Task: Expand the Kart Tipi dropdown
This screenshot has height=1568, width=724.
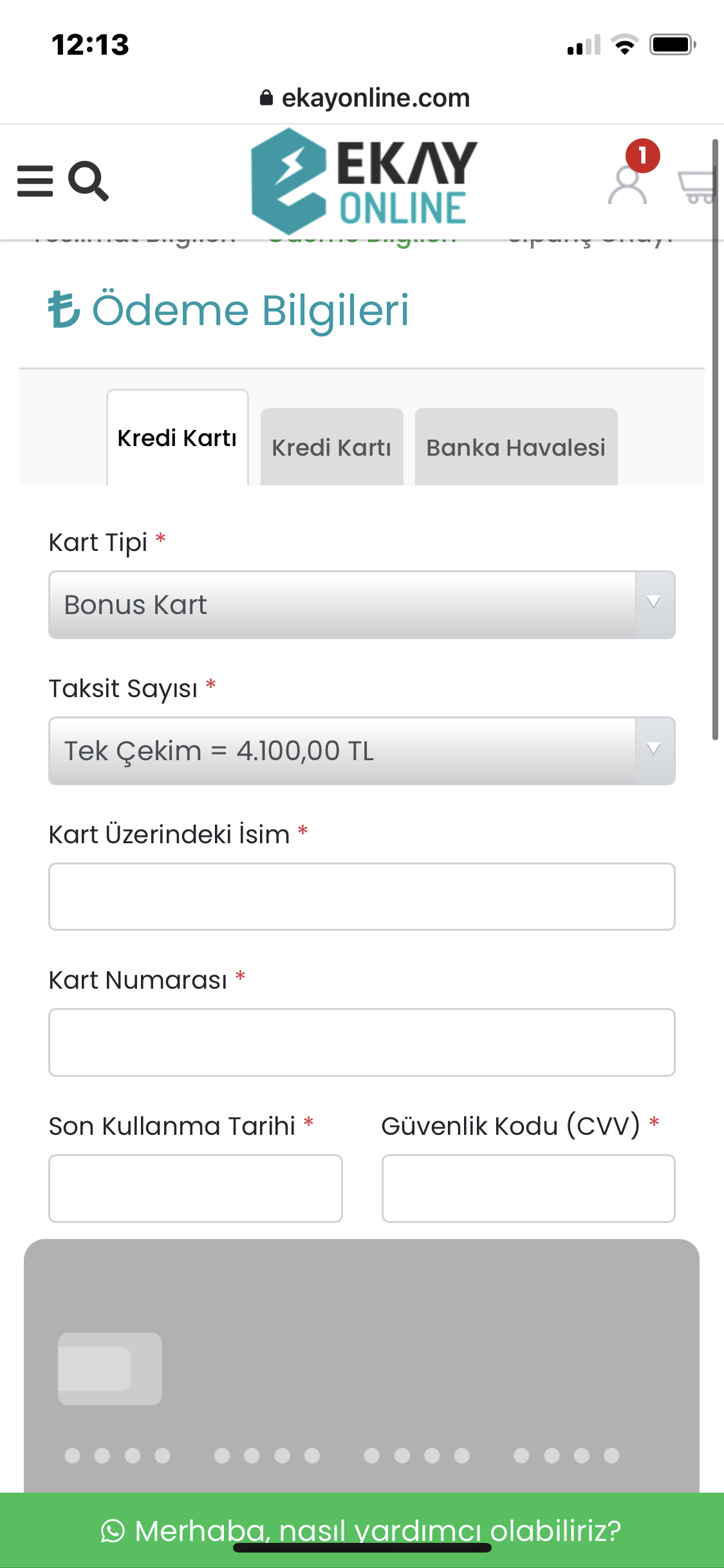Action: point(362,605)
